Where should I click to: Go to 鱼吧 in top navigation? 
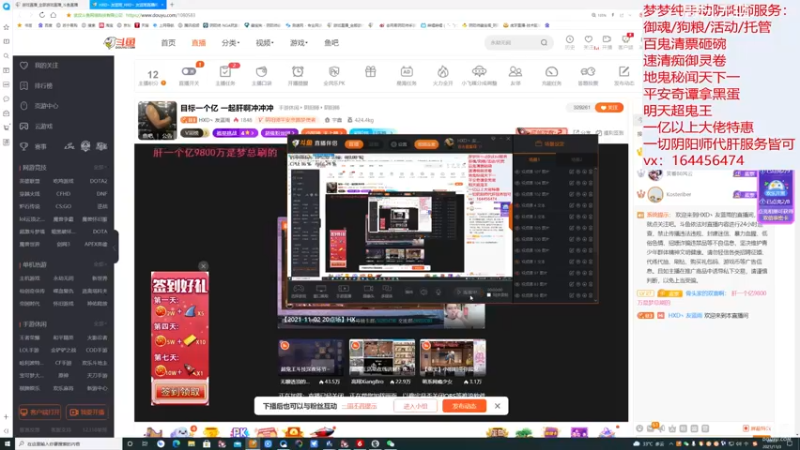coord(331,43)
